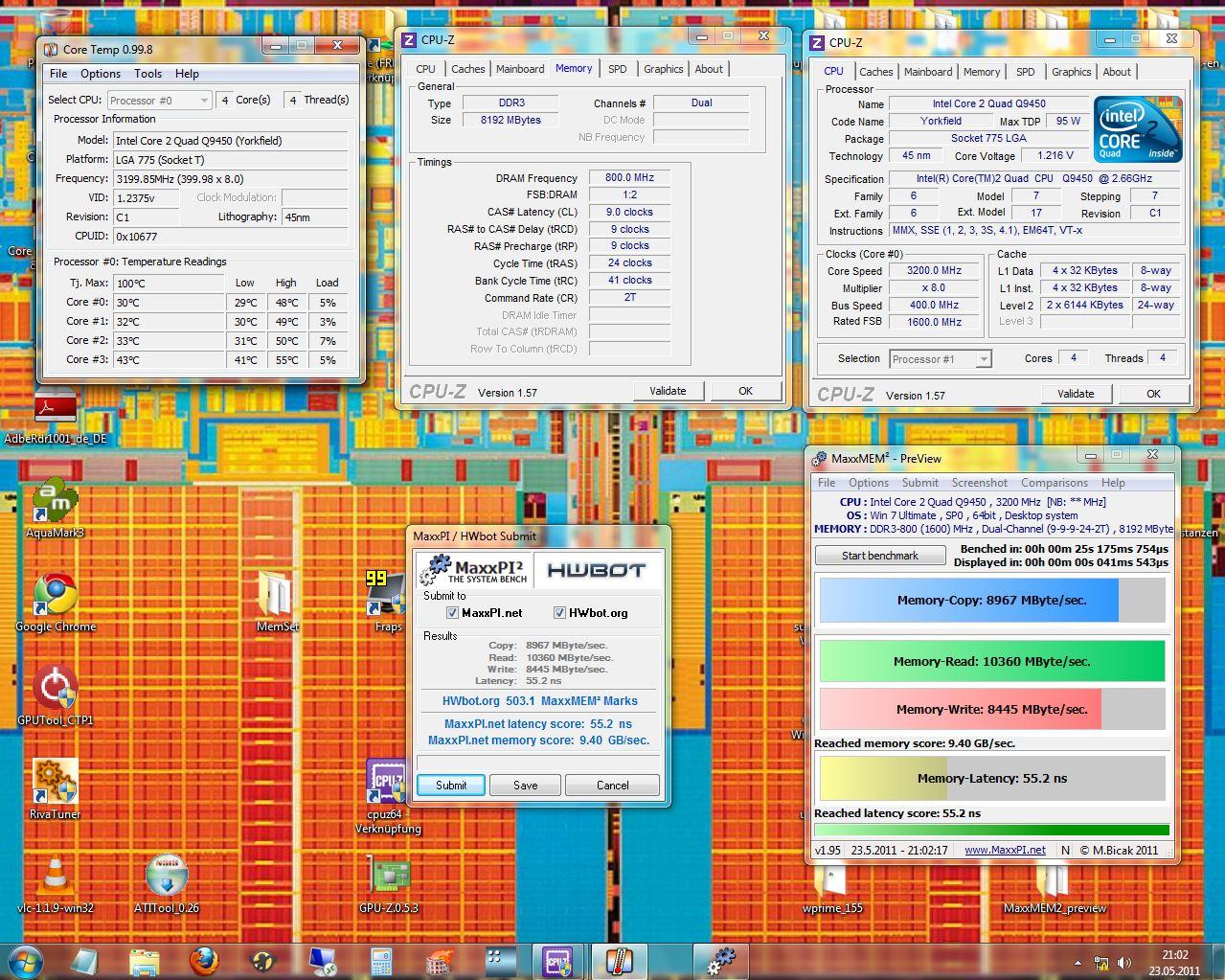The height and width of the screenshot is (980, 1225).
Task: Open Core Temp File menu
Action: pos(58,74)
